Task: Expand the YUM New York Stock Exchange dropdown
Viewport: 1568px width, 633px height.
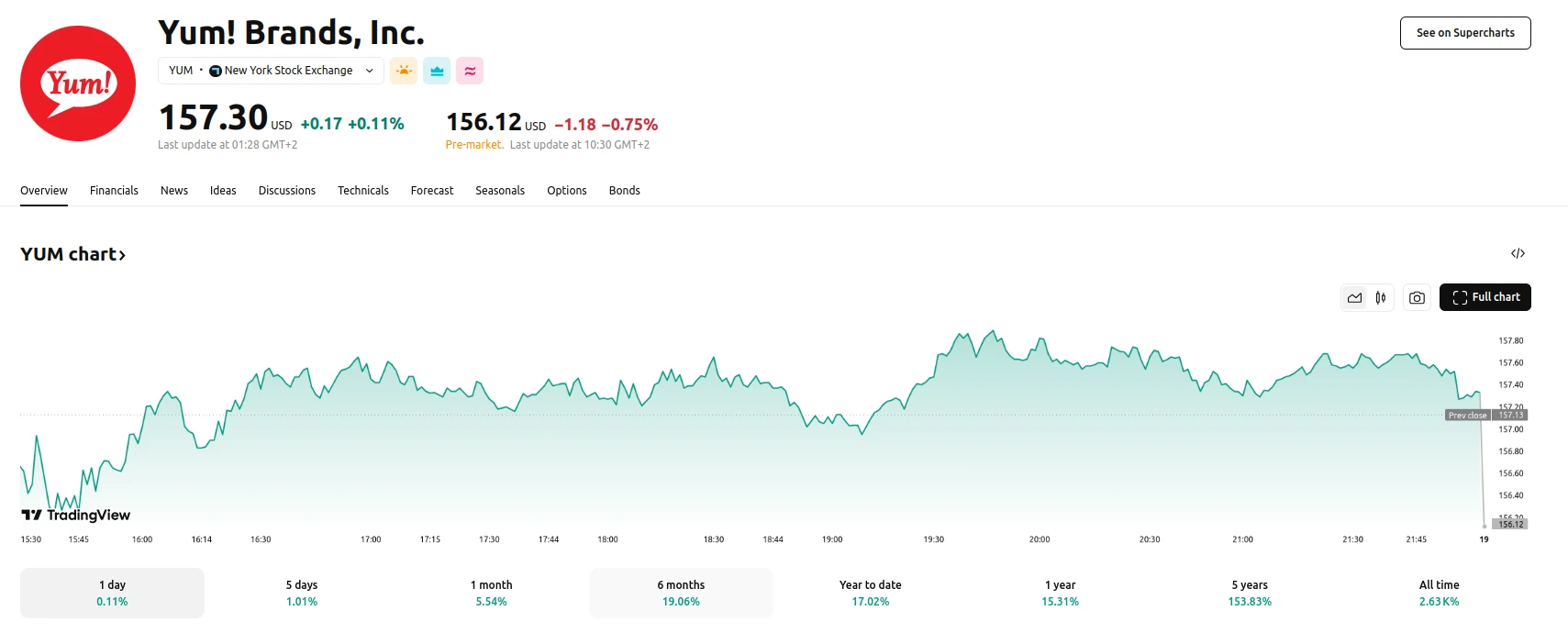Action: click(x=271, y=71)
